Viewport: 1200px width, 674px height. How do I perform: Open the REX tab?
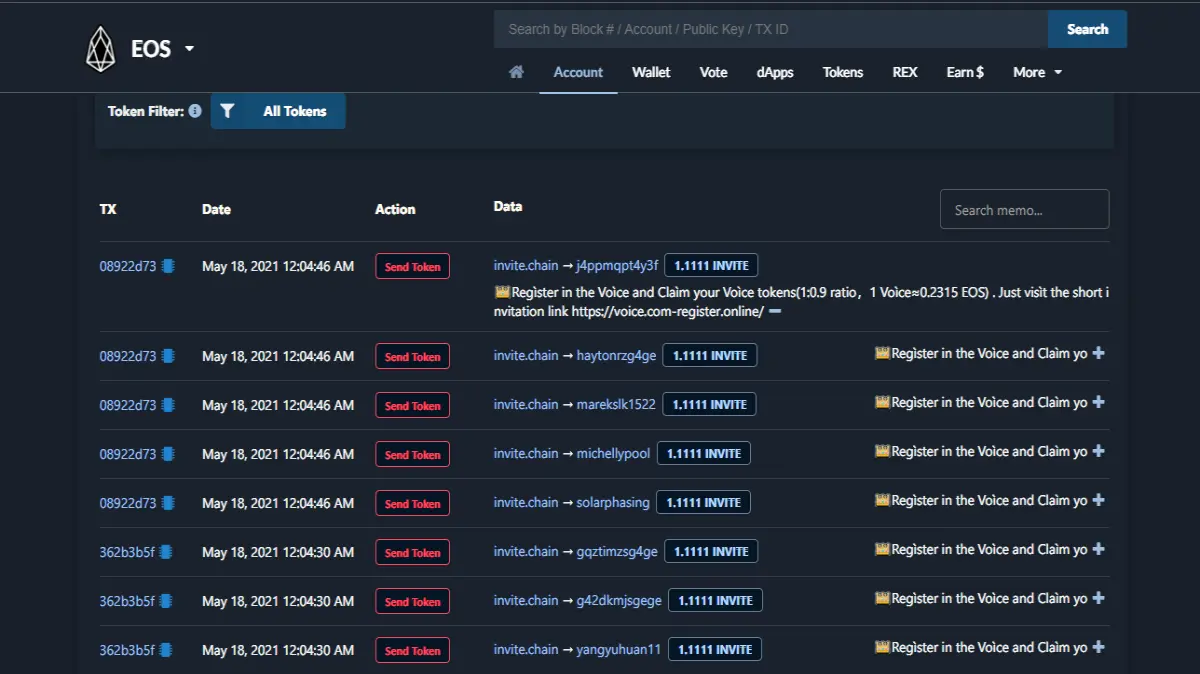[x=905, y=72]
